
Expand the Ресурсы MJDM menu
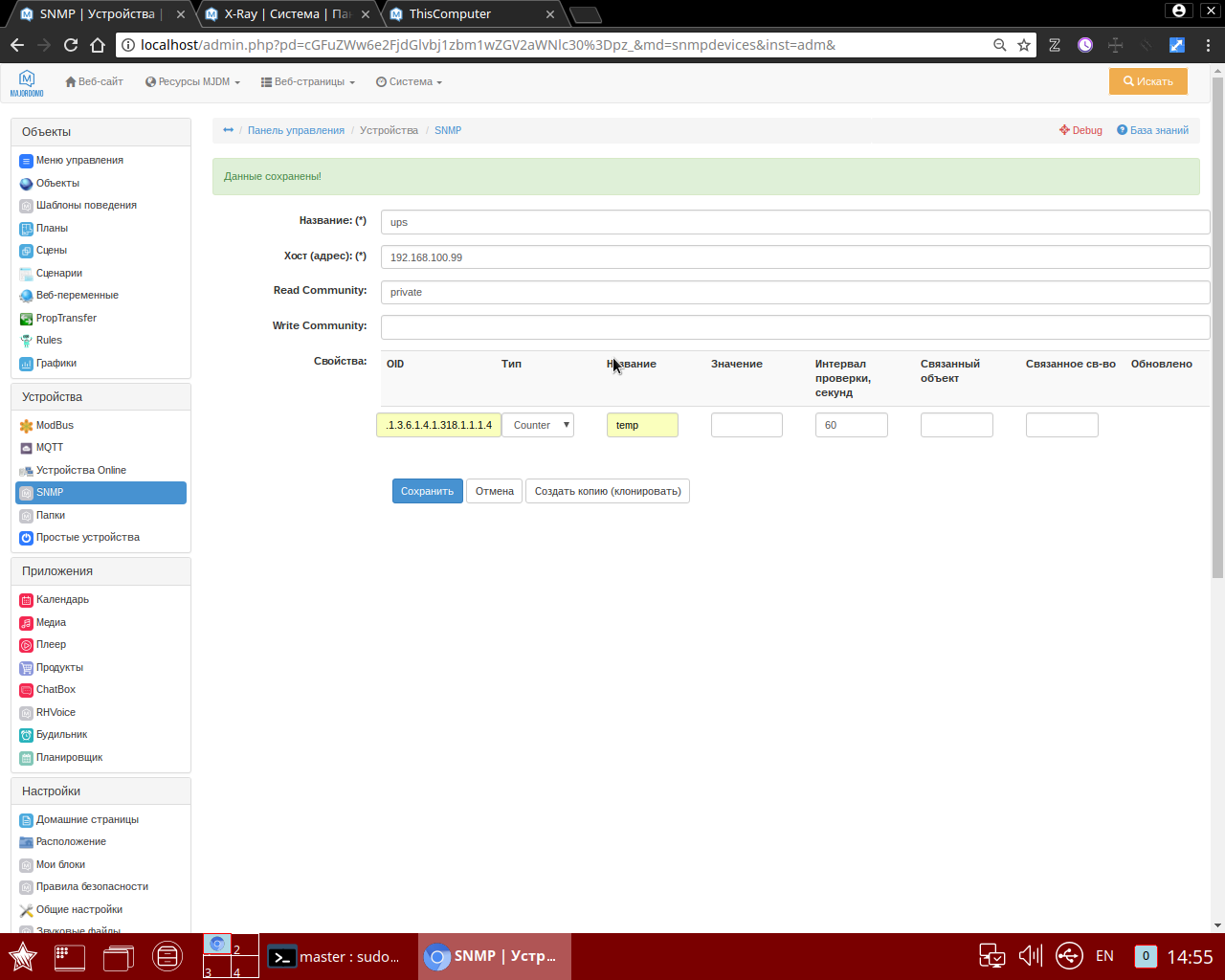191,81
